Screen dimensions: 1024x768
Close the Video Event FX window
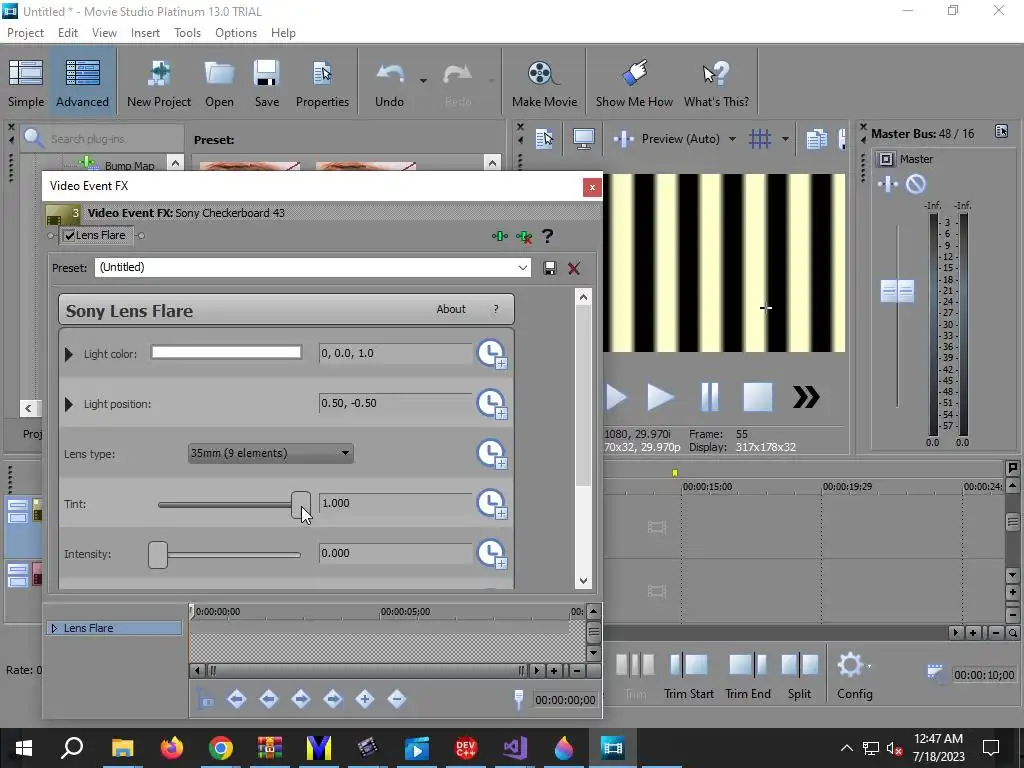592,187
